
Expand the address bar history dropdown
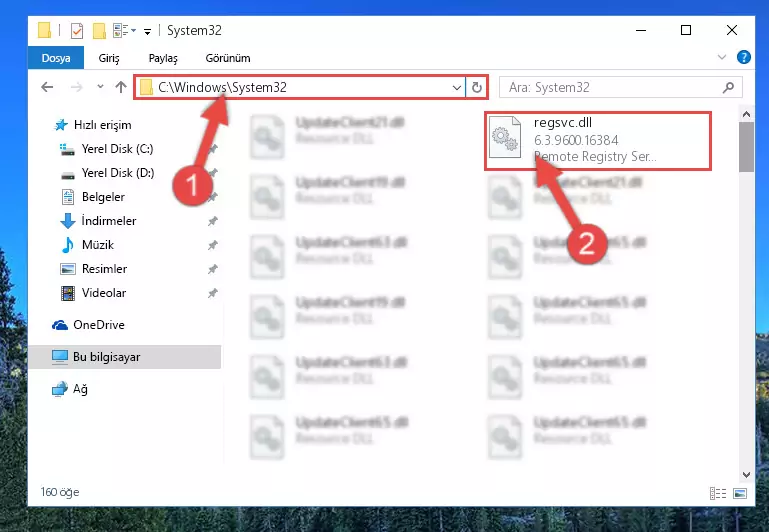457,88
